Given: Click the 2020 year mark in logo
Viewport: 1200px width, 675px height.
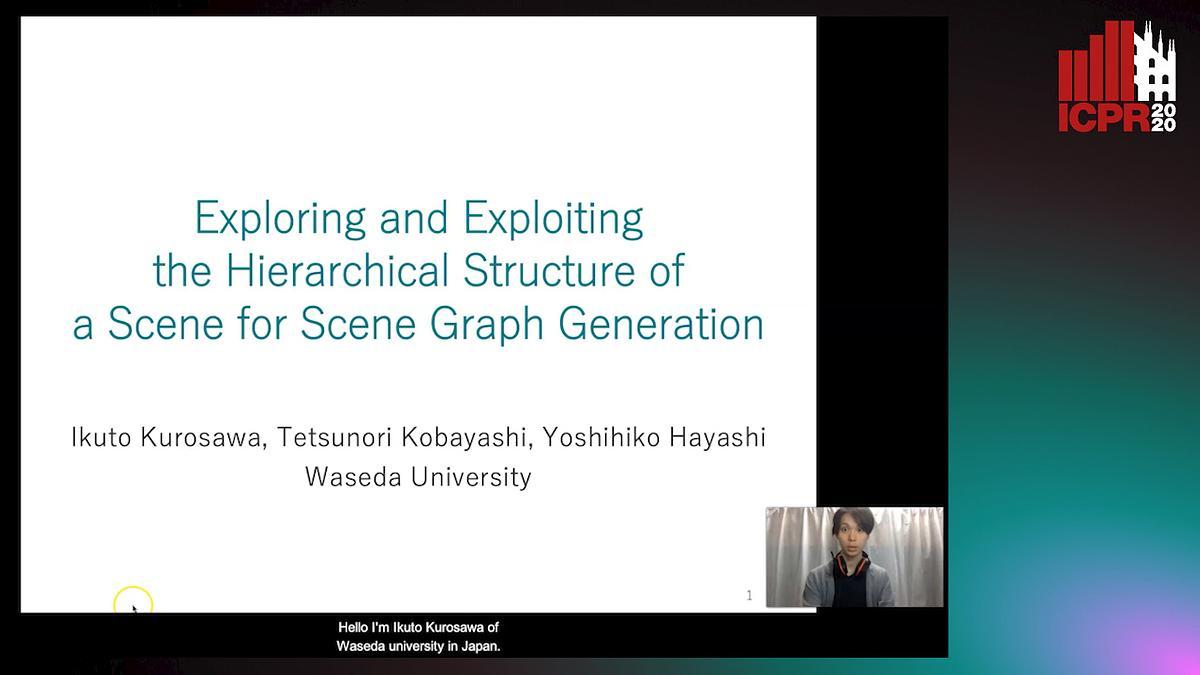Looking at the screenshot, I should point(1163,117).
